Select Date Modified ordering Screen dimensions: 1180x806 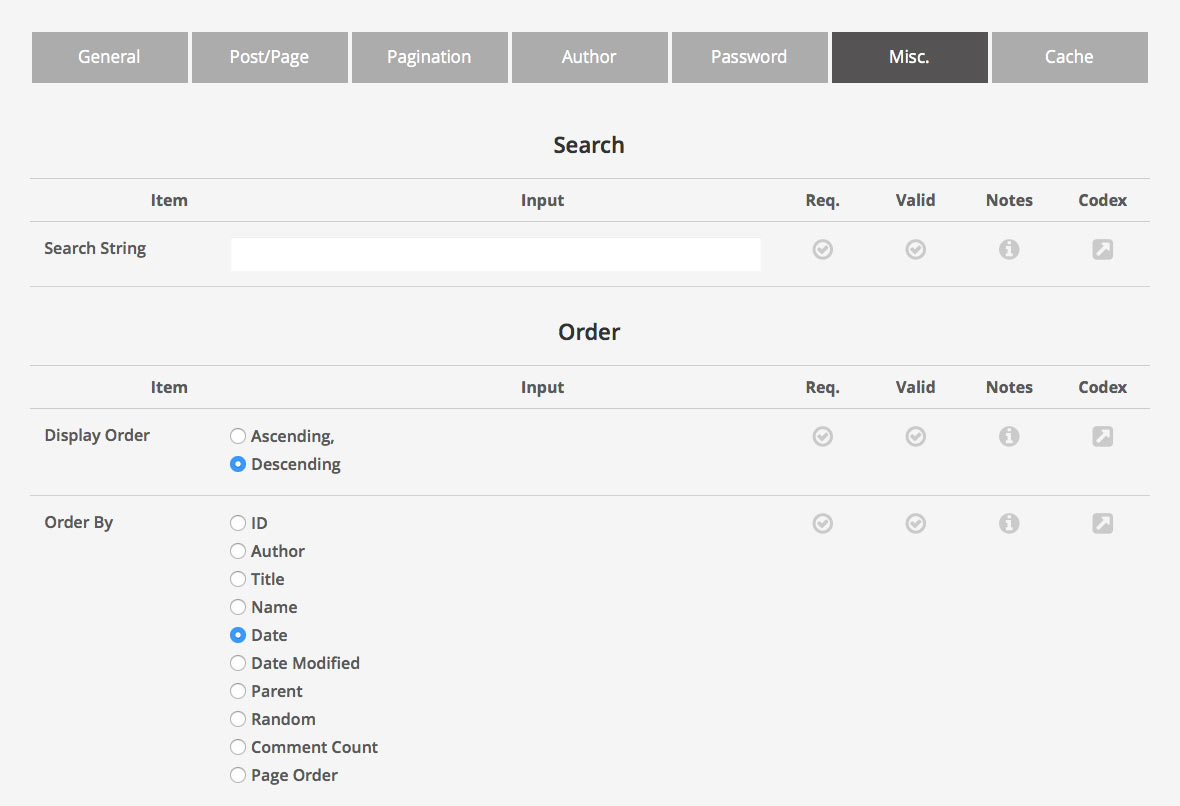pyautogui.click(x=238, y=663)
